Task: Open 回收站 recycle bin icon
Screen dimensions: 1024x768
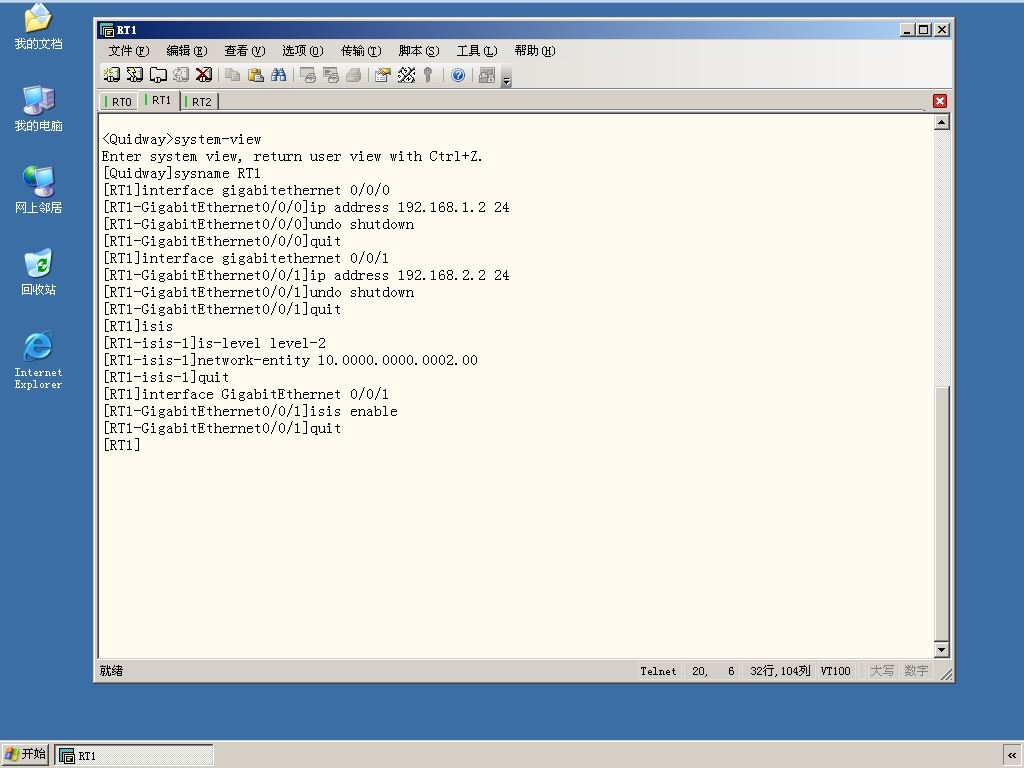Action: (39, 272)
